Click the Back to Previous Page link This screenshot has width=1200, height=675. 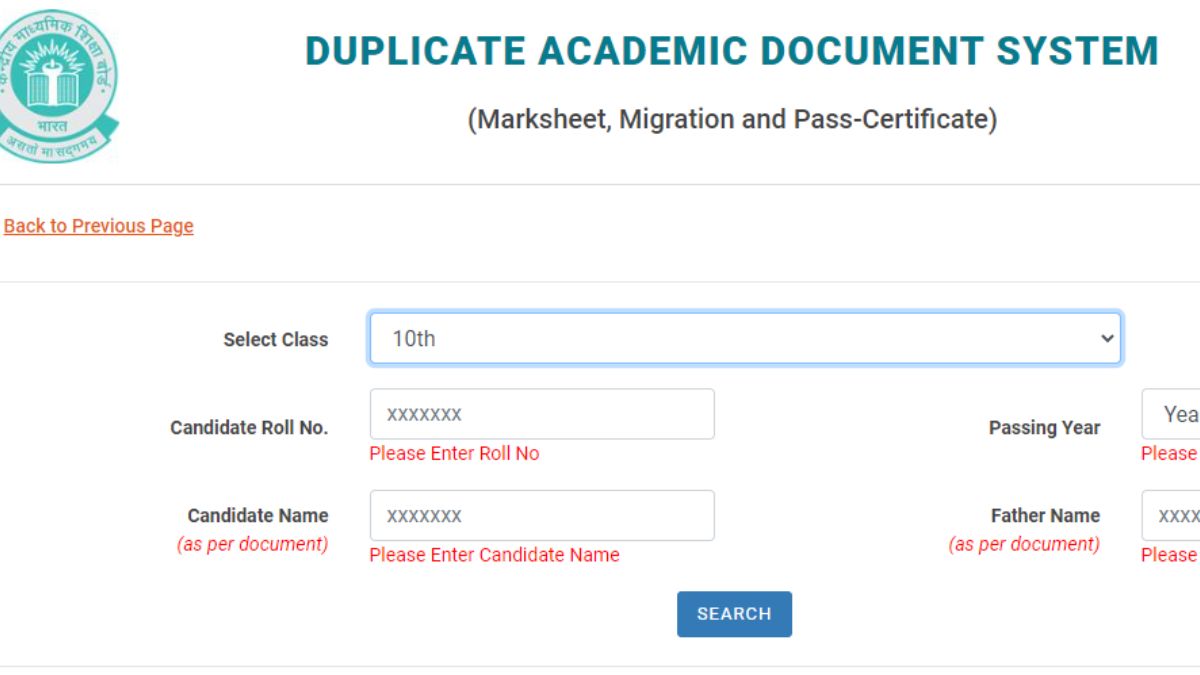point(98,226)
